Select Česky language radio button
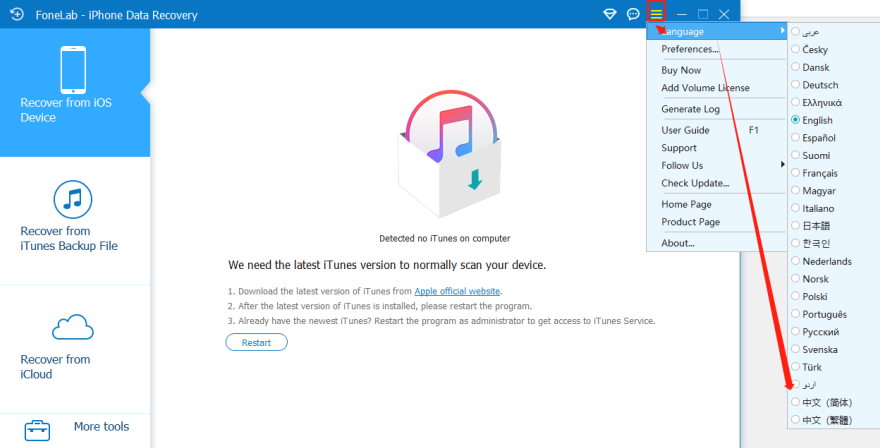Image resolution: width=880 pixels, height=448 pixels. (x=795, y=49)
